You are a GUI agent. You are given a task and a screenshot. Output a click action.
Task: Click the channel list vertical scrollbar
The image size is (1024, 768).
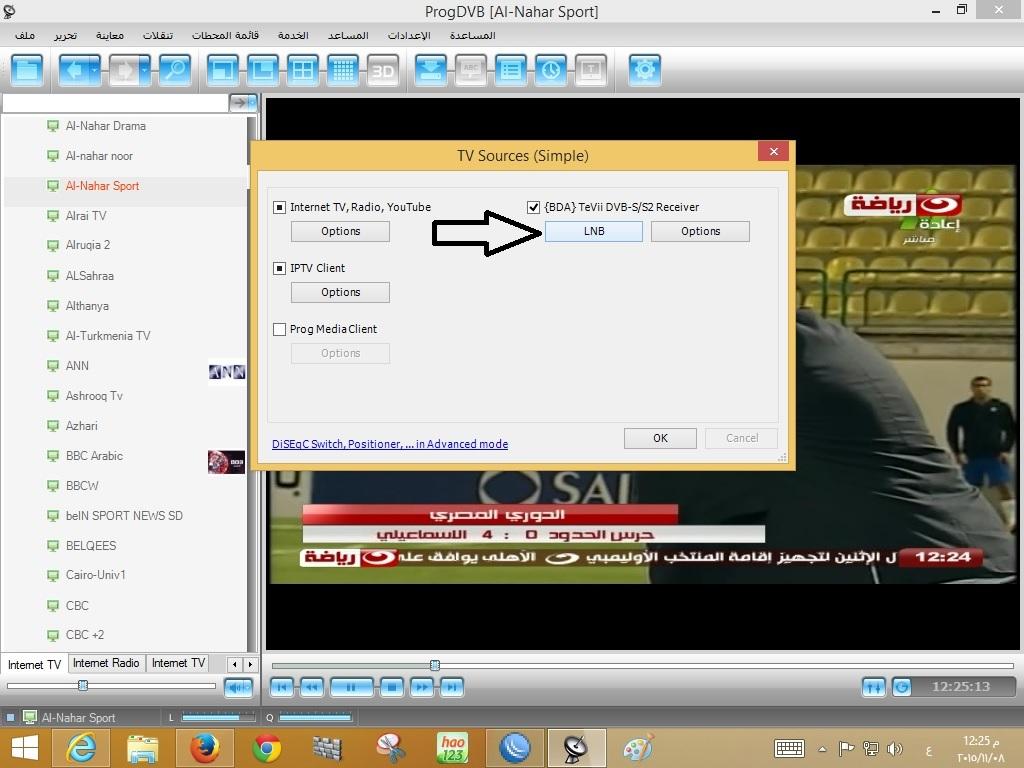click(x=253, y=382)
